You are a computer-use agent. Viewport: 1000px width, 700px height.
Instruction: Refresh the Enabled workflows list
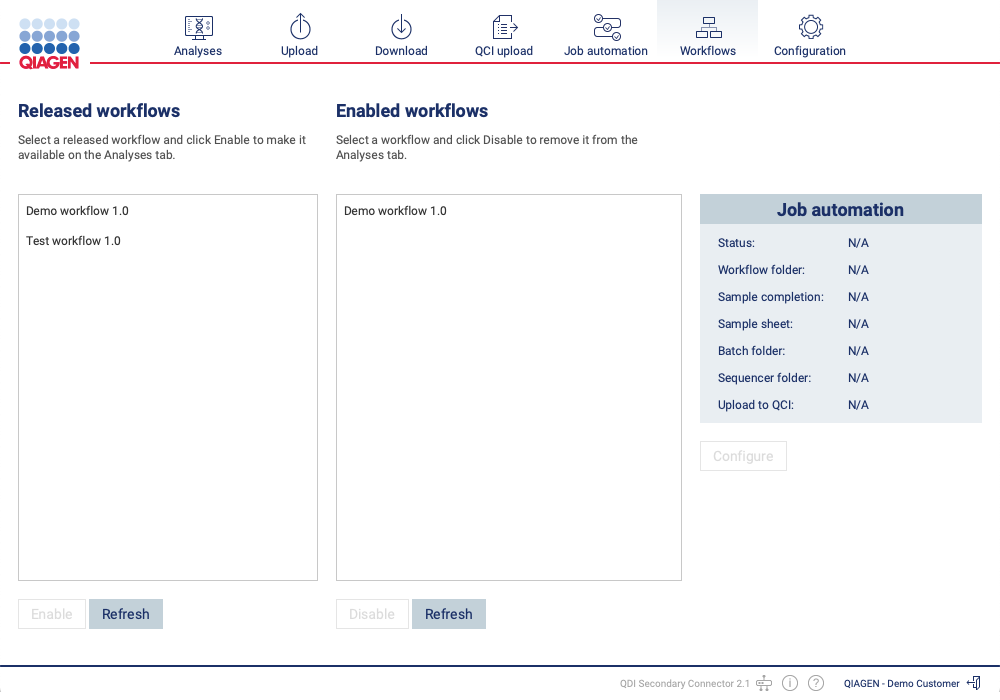[x=449, y=614]
